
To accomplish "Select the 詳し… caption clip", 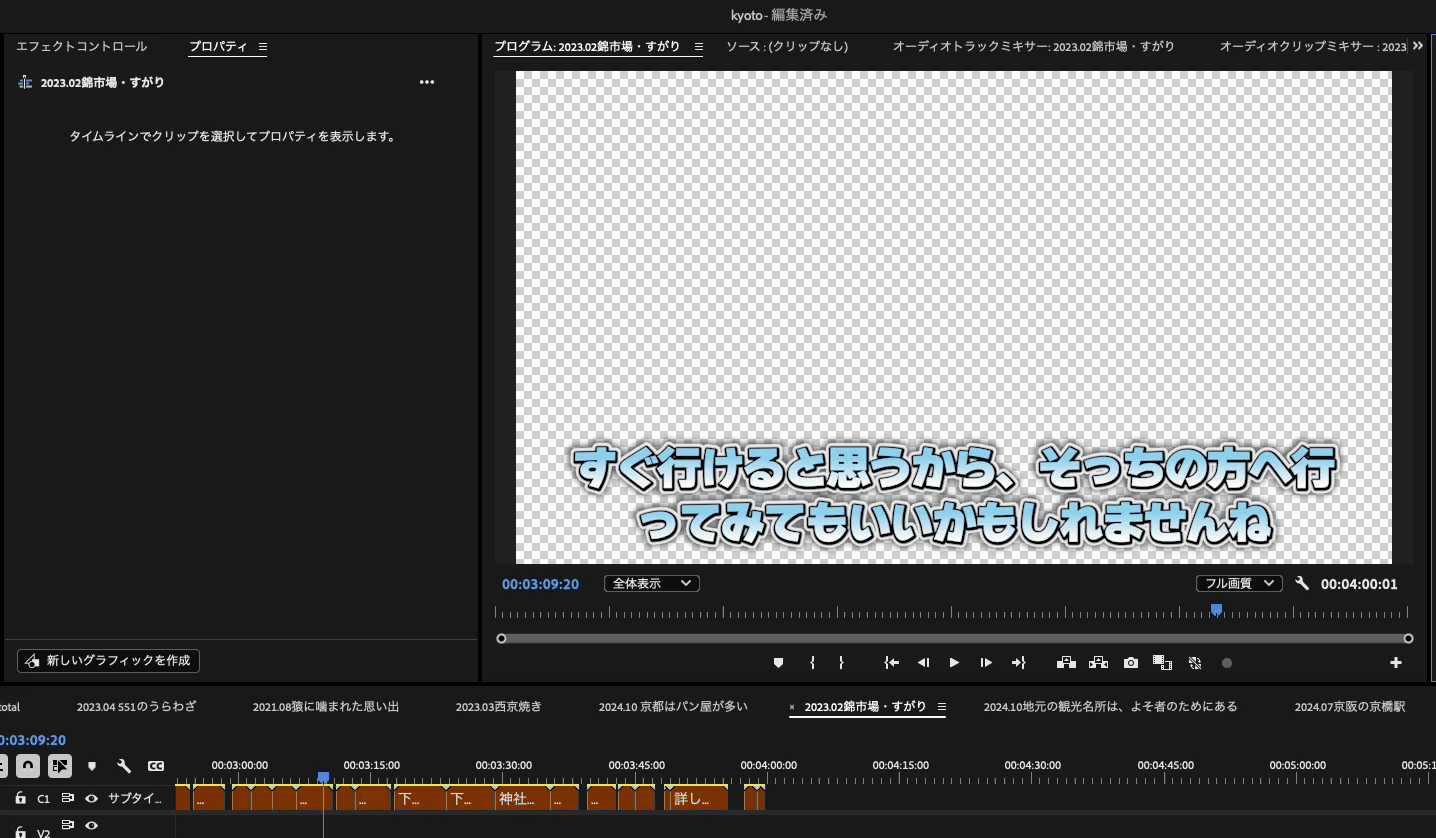I will click(x=698, y=799).
